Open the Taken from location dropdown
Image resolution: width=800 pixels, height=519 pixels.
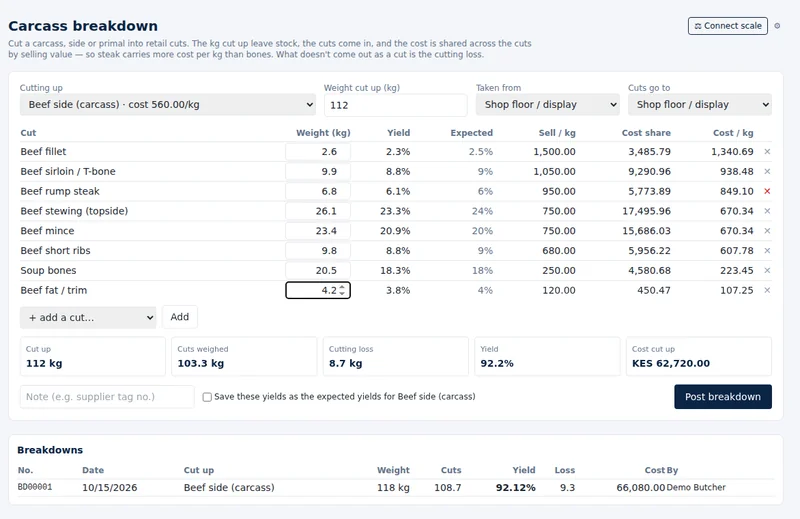pos(547,105)
